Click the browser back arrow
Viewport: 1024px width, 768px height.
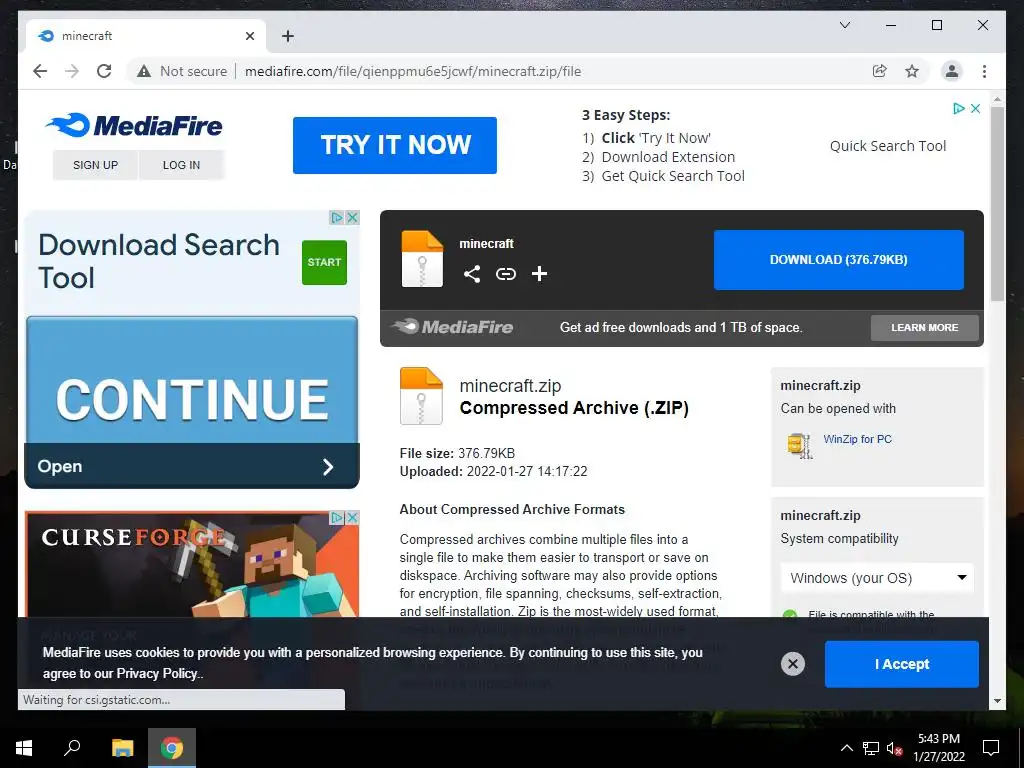coord(40,71)
